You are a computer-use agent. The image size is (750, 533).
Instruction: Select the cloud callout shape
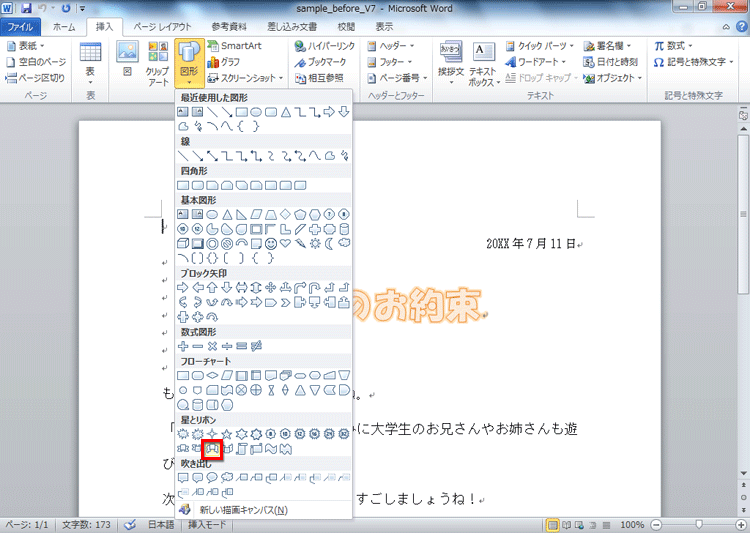tap(227, 477)
